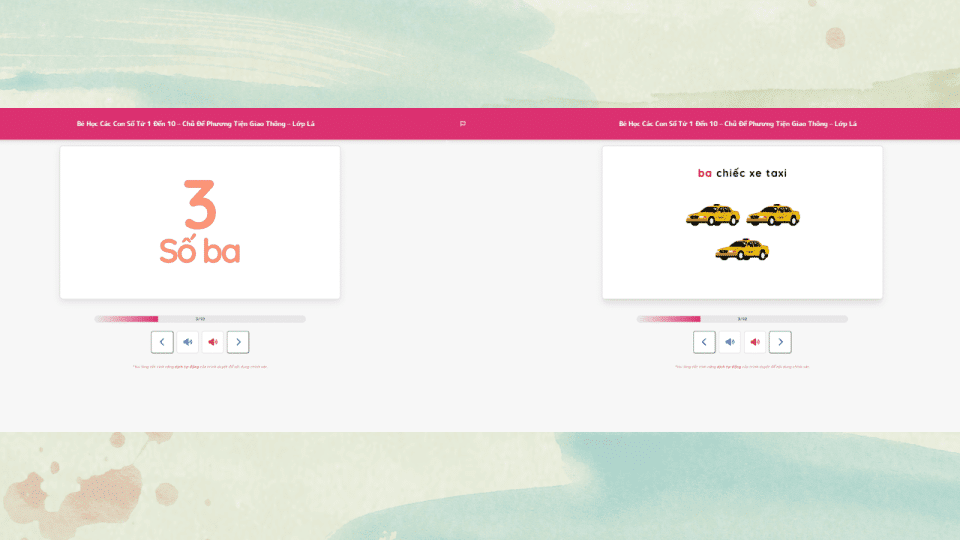Image resolution: width=960 pixels, height=540 pixels.
Task: Play red speaker audio below Số ba card
Action: (213, 342)
